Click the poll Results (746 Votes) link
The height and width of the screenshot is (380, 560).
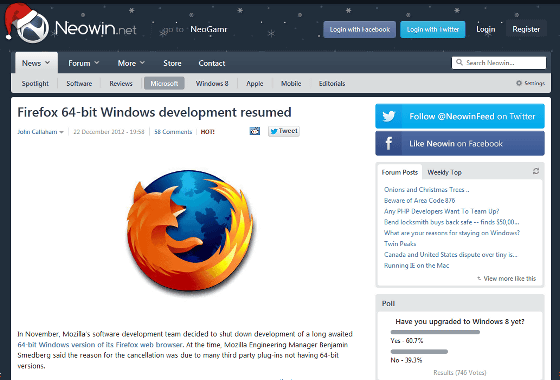460,372
